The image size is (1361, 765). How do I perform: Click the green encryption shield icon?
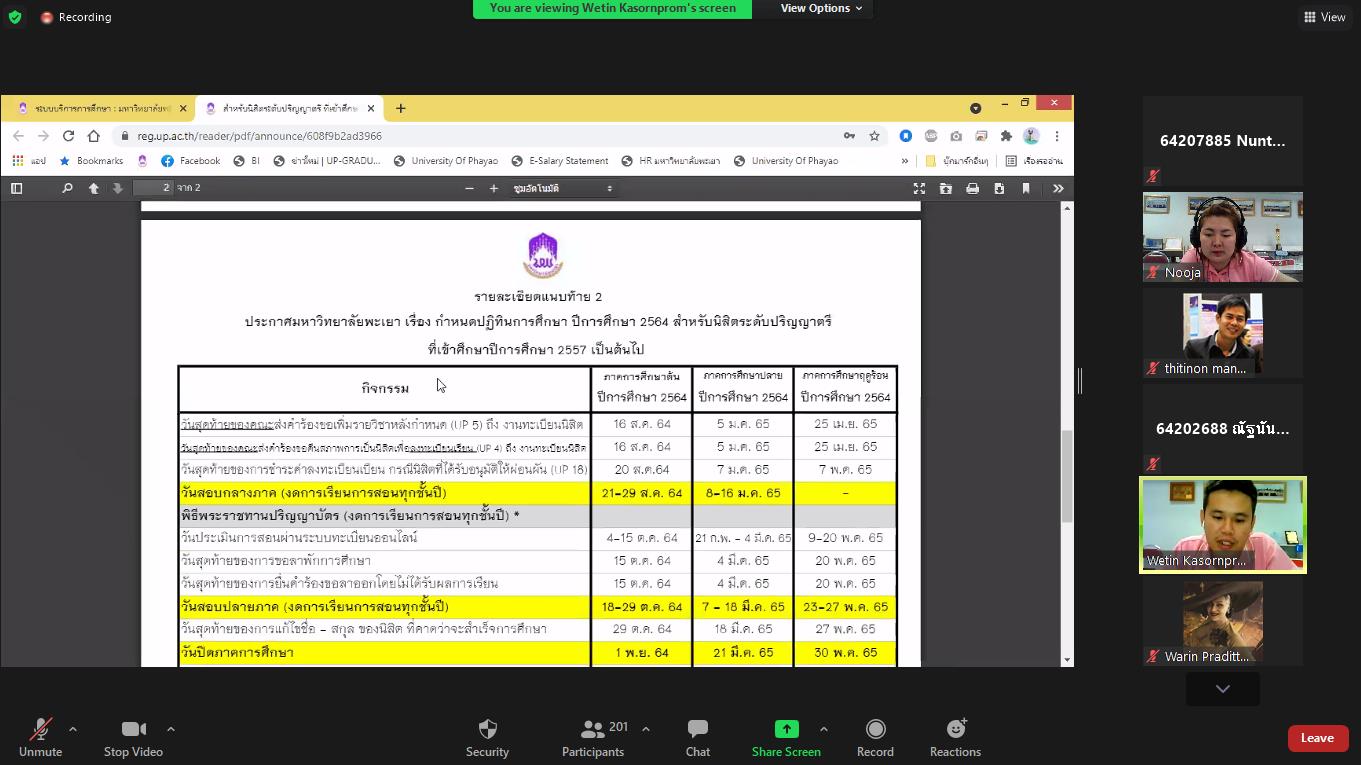[x=14, y=17]
